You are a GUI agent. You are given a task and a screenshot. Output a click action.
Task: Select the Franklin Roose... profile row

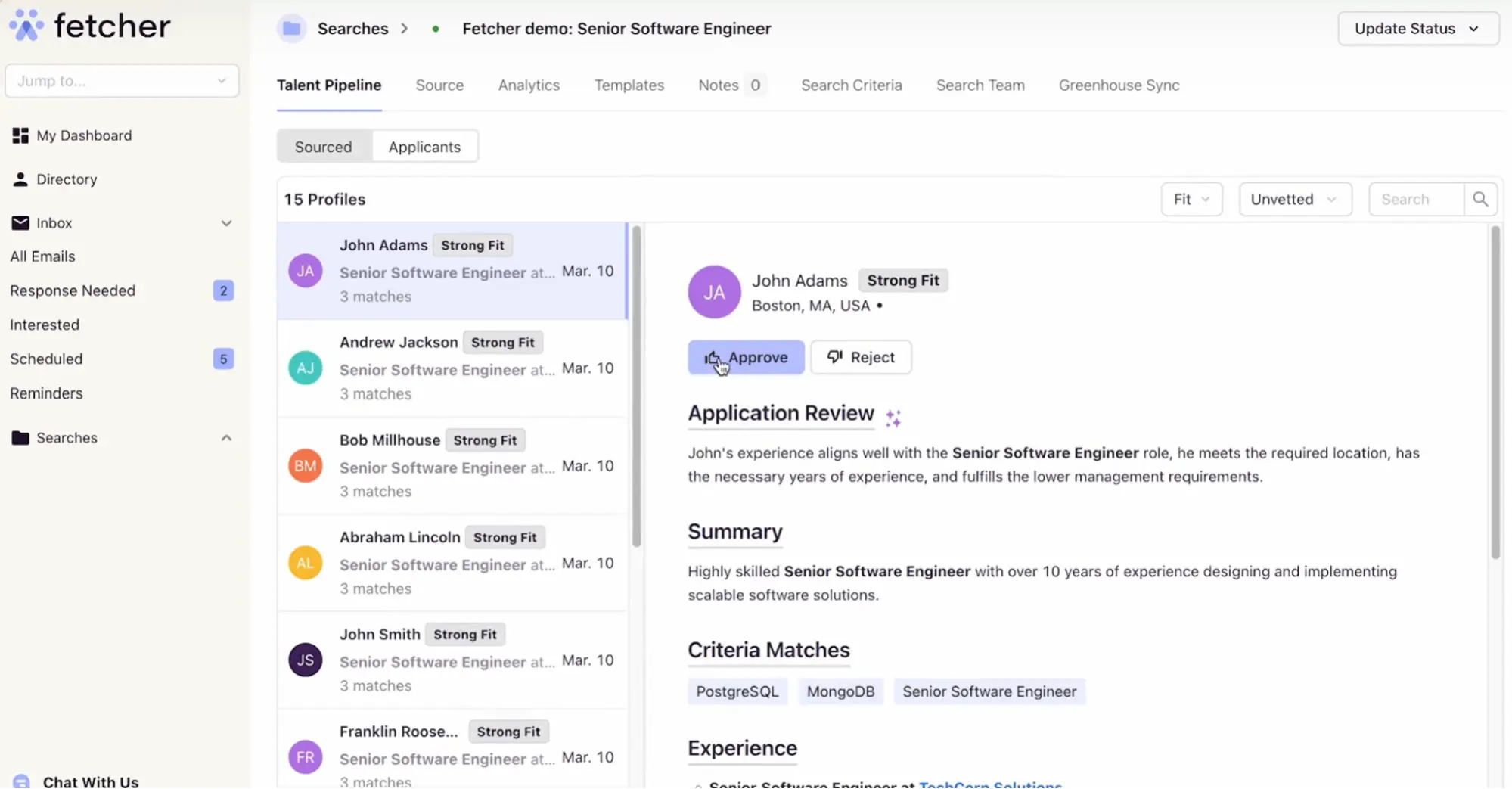coord(452,750)
